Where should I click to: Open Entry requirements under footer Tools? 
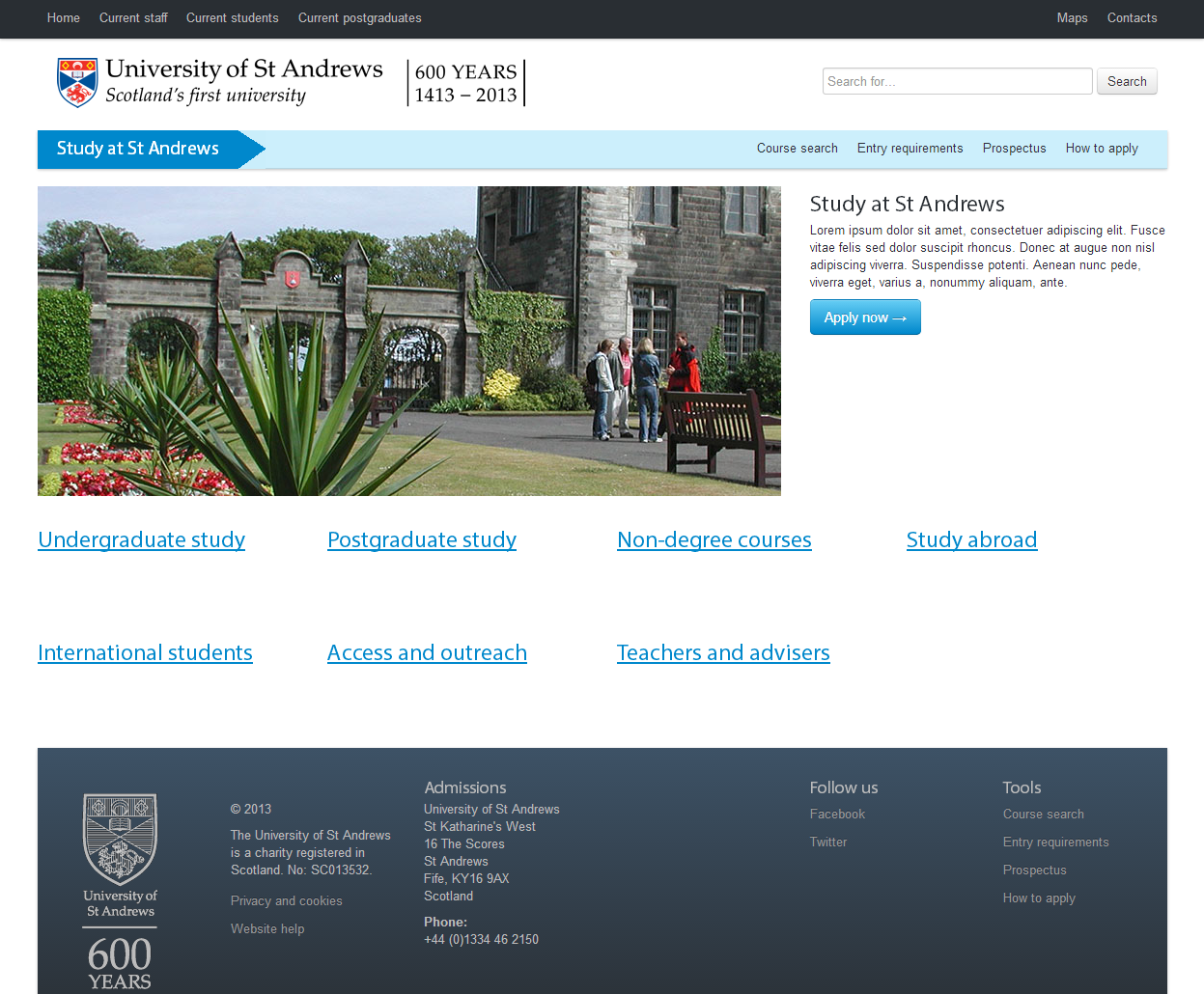(1056, 842)
